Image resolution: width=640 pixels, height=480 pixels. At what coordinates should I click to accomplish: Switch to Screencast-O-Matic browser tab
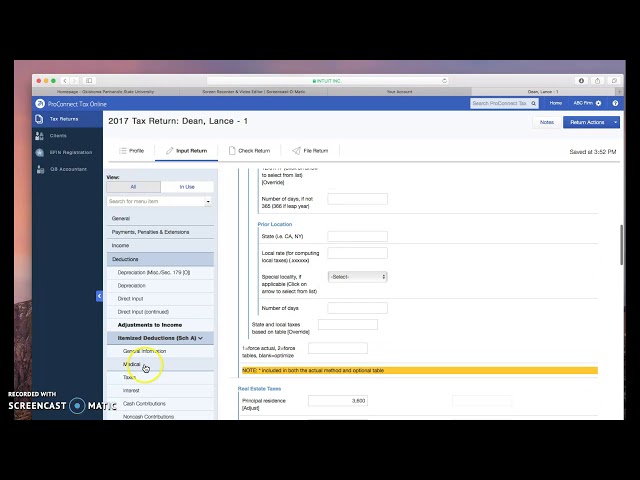[x=253, y=92]
